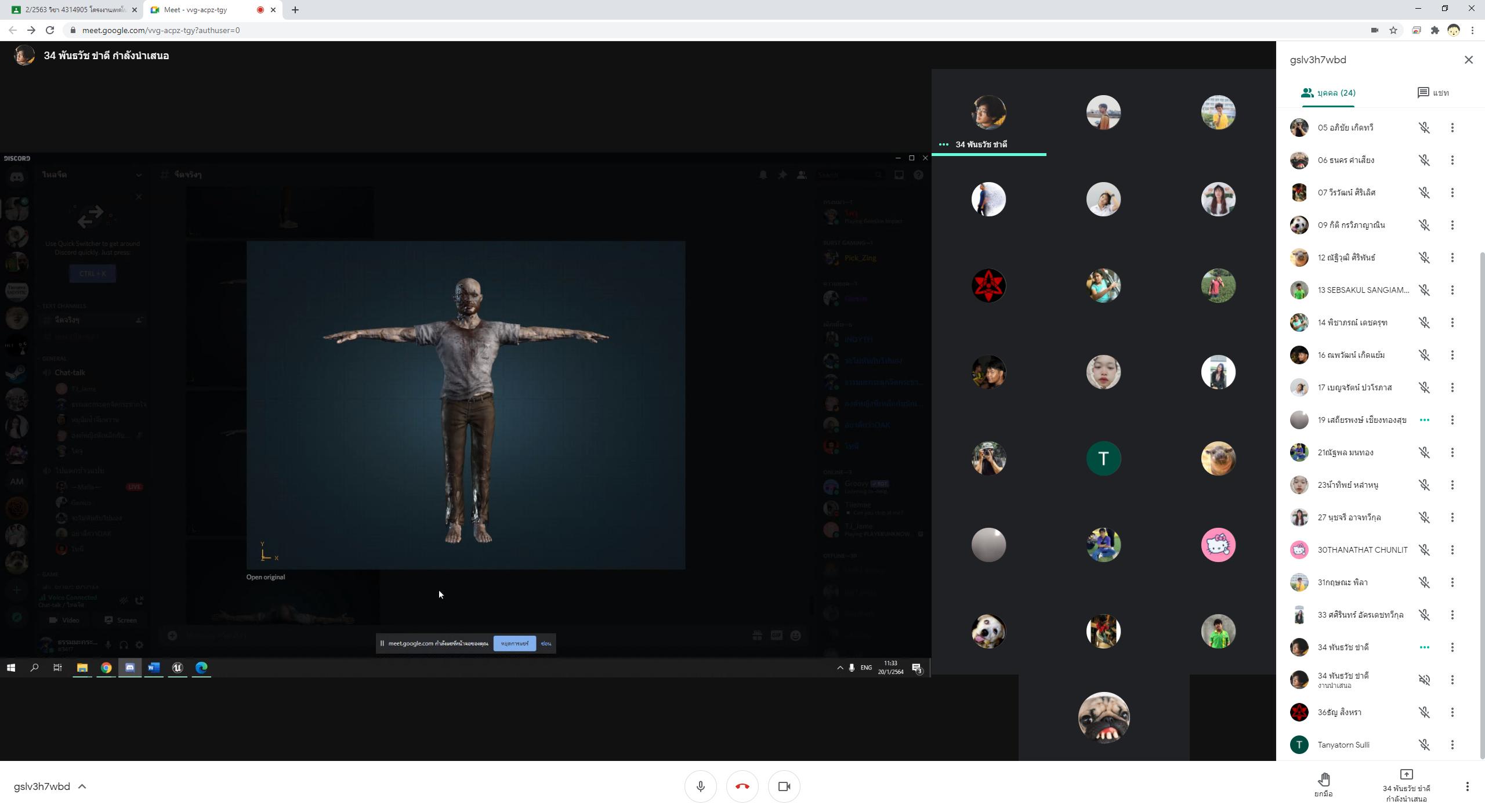Mute participant 13 SEBSAKUL SANGIAM

click(x=1424, y=290)
